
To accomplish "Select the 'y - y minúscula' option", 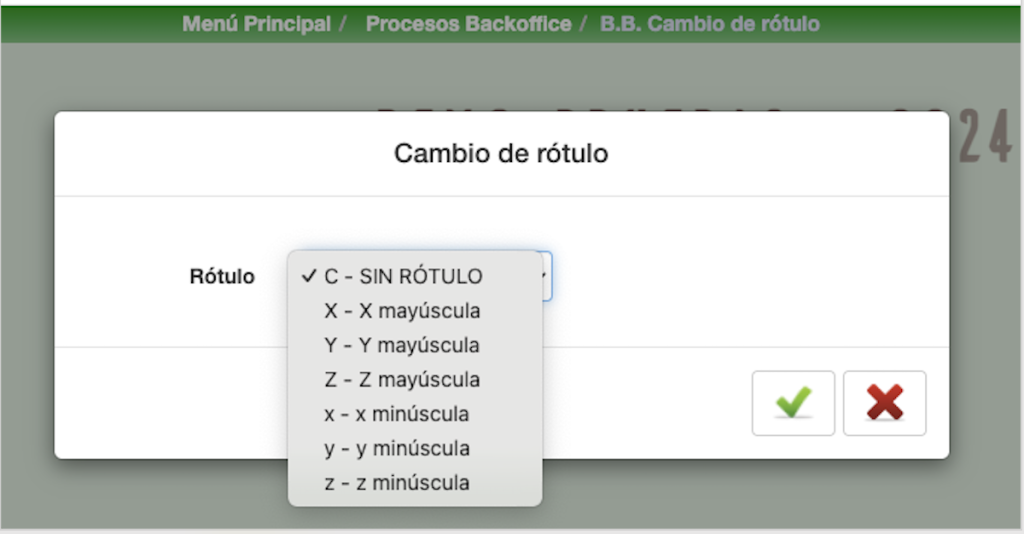I will [x=415, y=448].
